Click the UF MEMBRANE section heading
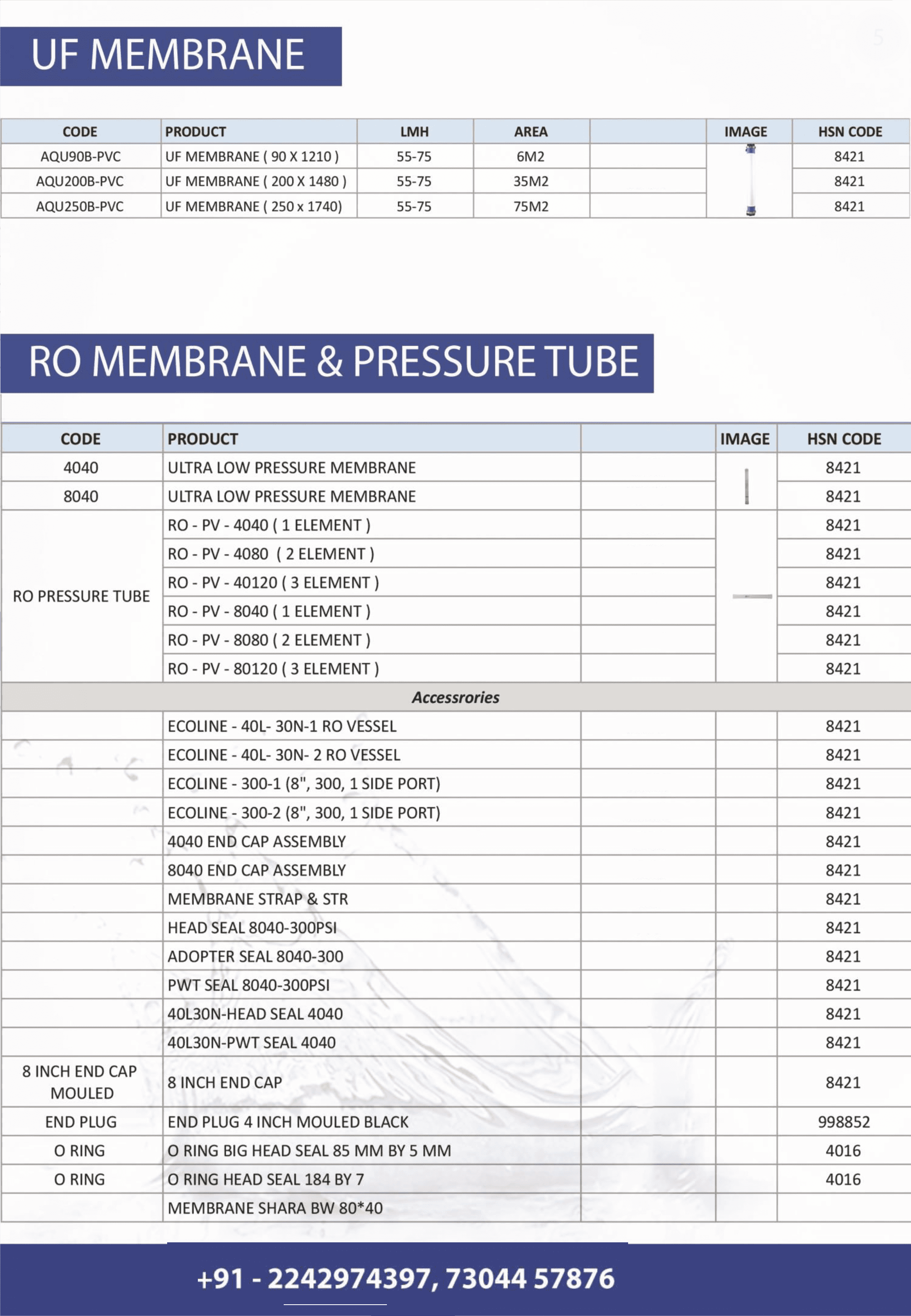911x1316 pixels. [x=168, y=55]
